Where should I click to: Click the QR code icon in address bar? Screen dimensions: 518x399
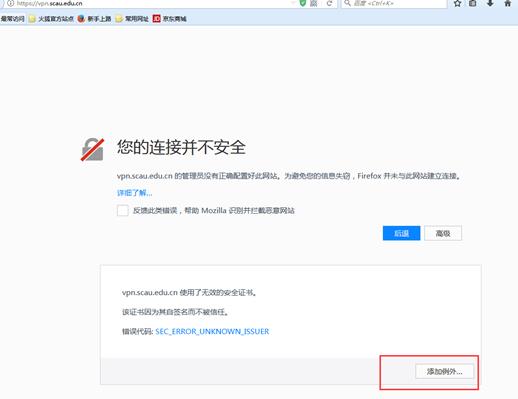(314, 3)
